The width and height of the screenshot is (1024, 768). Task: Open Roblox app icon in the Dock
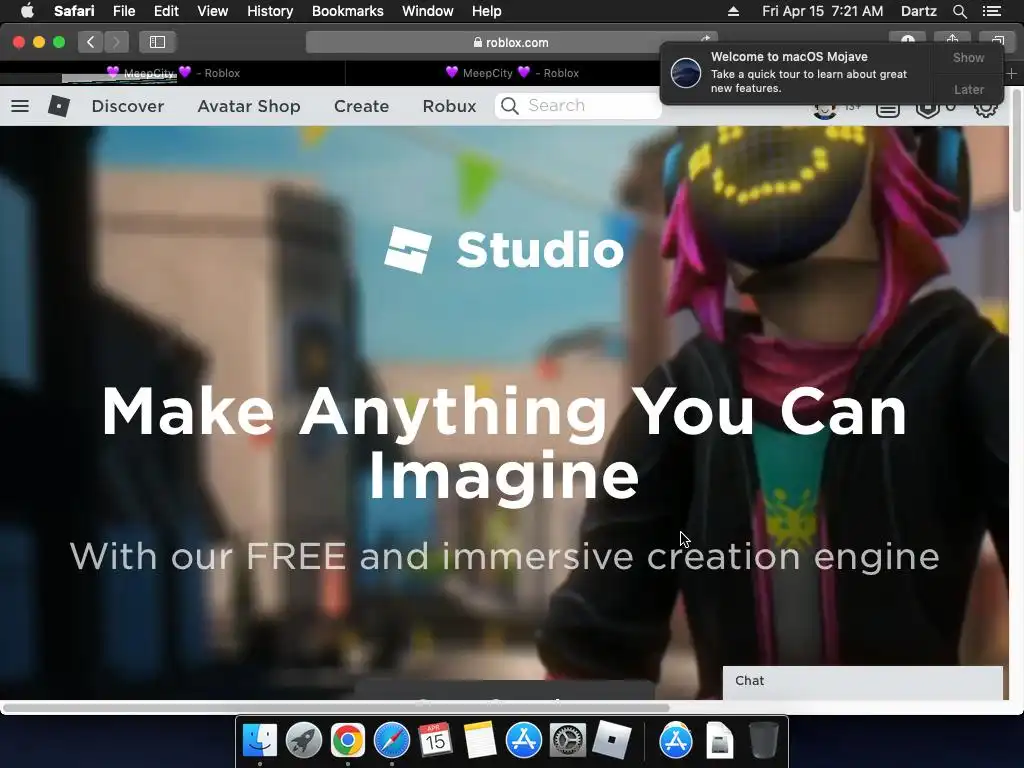[612, 740]
